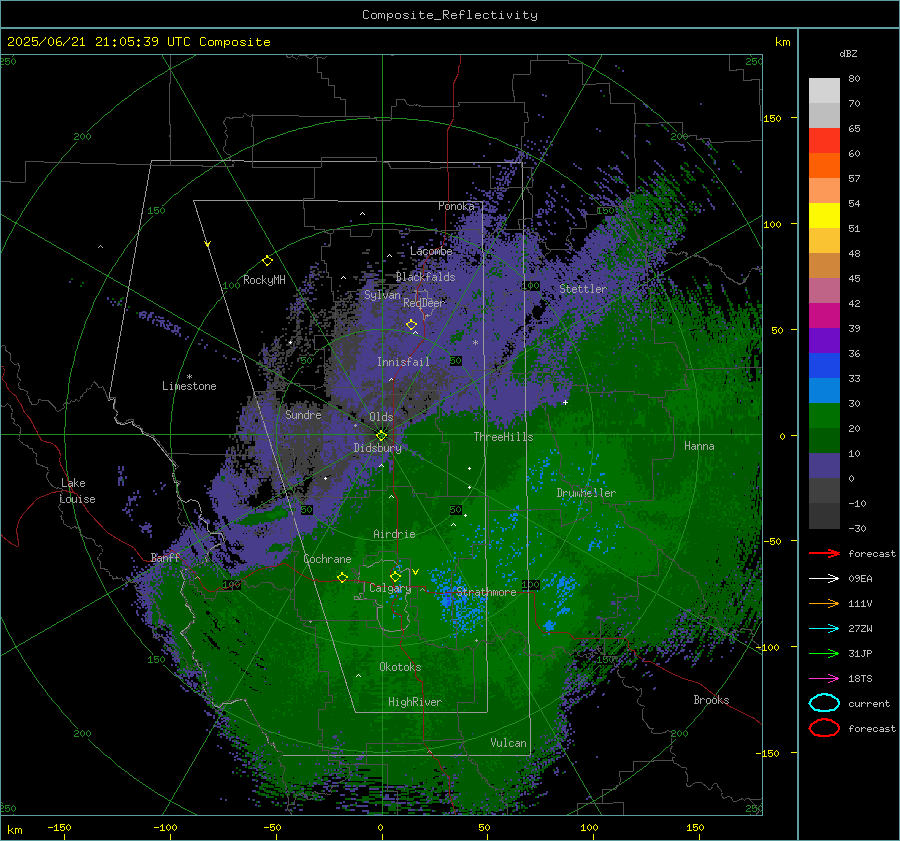Click the Lake Louise label
The height and width of the screenshot is (841, 900).
pyautogui.click(x=77, y=491)
